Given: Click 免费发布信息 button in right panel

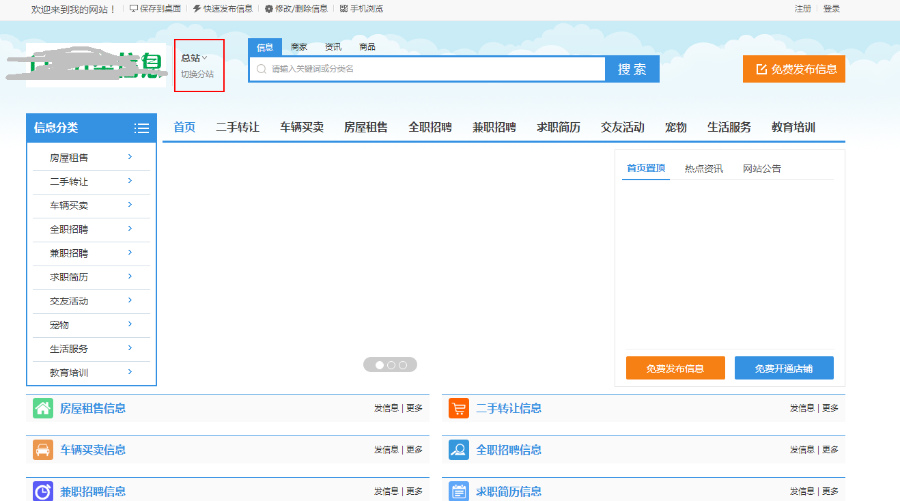Looking at the screenshot, I should [x=675, y=368].
